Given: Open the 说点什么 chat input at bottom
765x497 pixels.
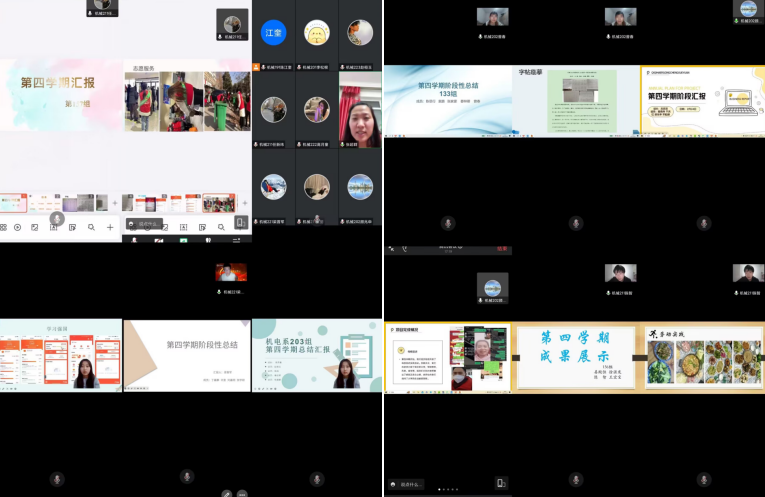Looking at the screenshot, I should (x=406, y=484).
